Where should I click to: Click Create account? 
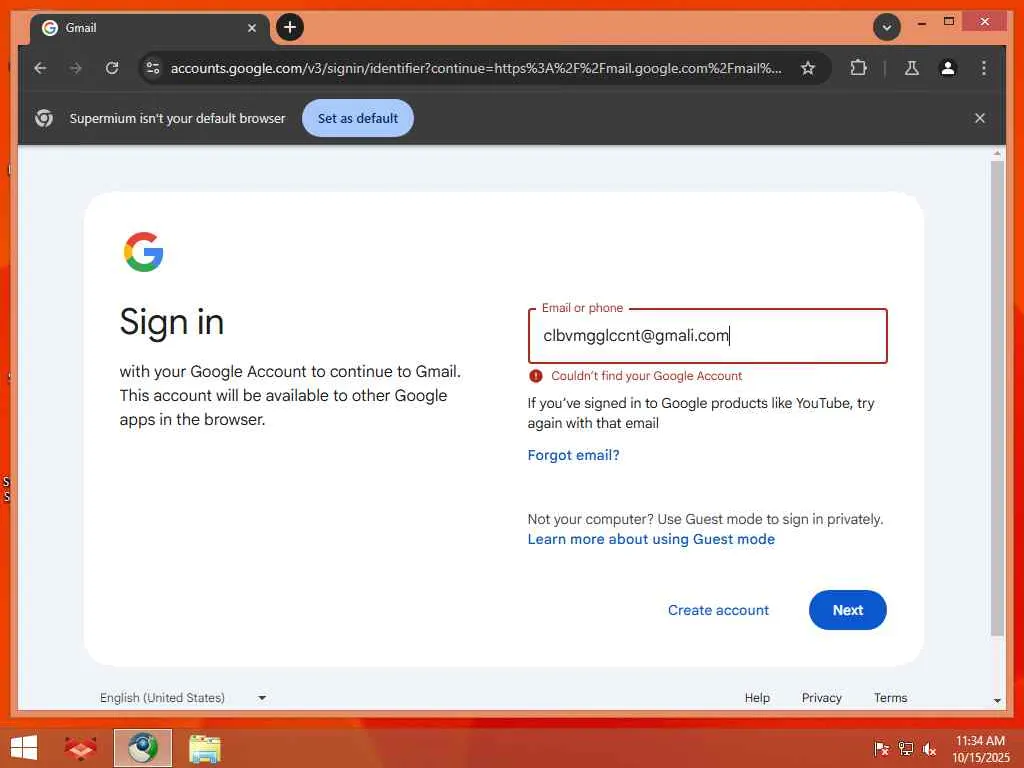tap(718, 610)
